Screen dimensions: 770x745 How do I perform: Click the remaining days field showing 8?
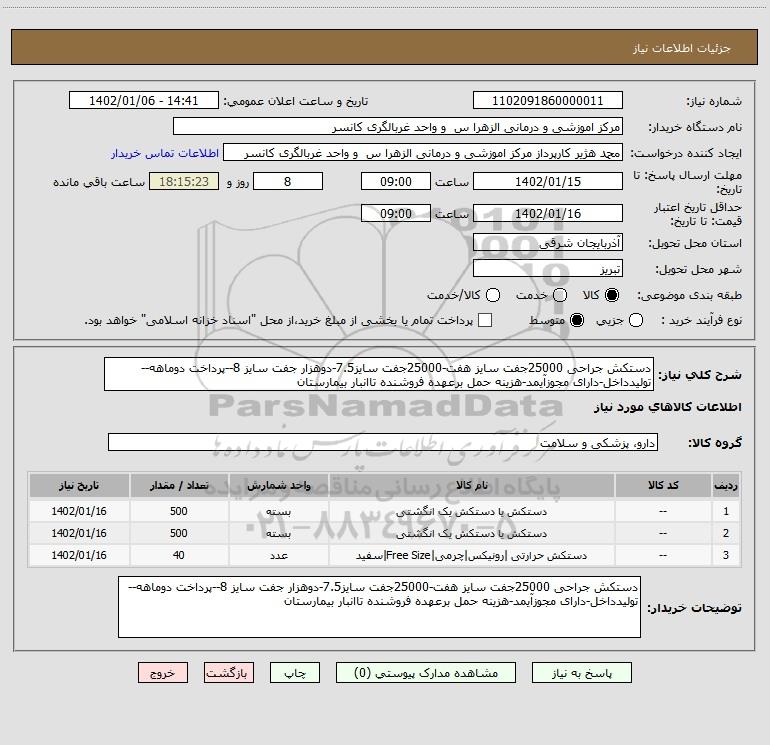(x=288, y=181)
